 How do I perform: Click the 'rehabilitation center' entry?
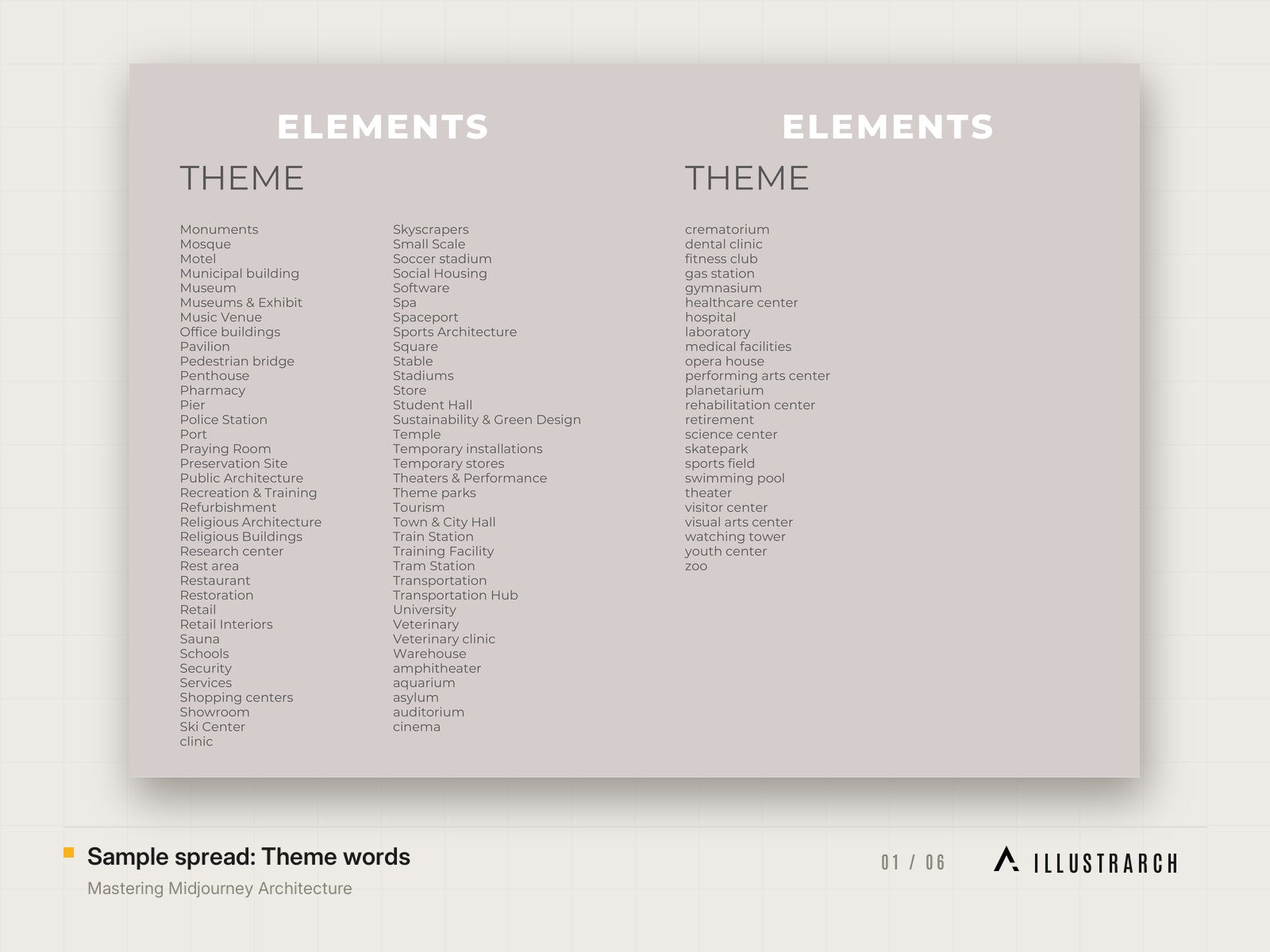750,405
